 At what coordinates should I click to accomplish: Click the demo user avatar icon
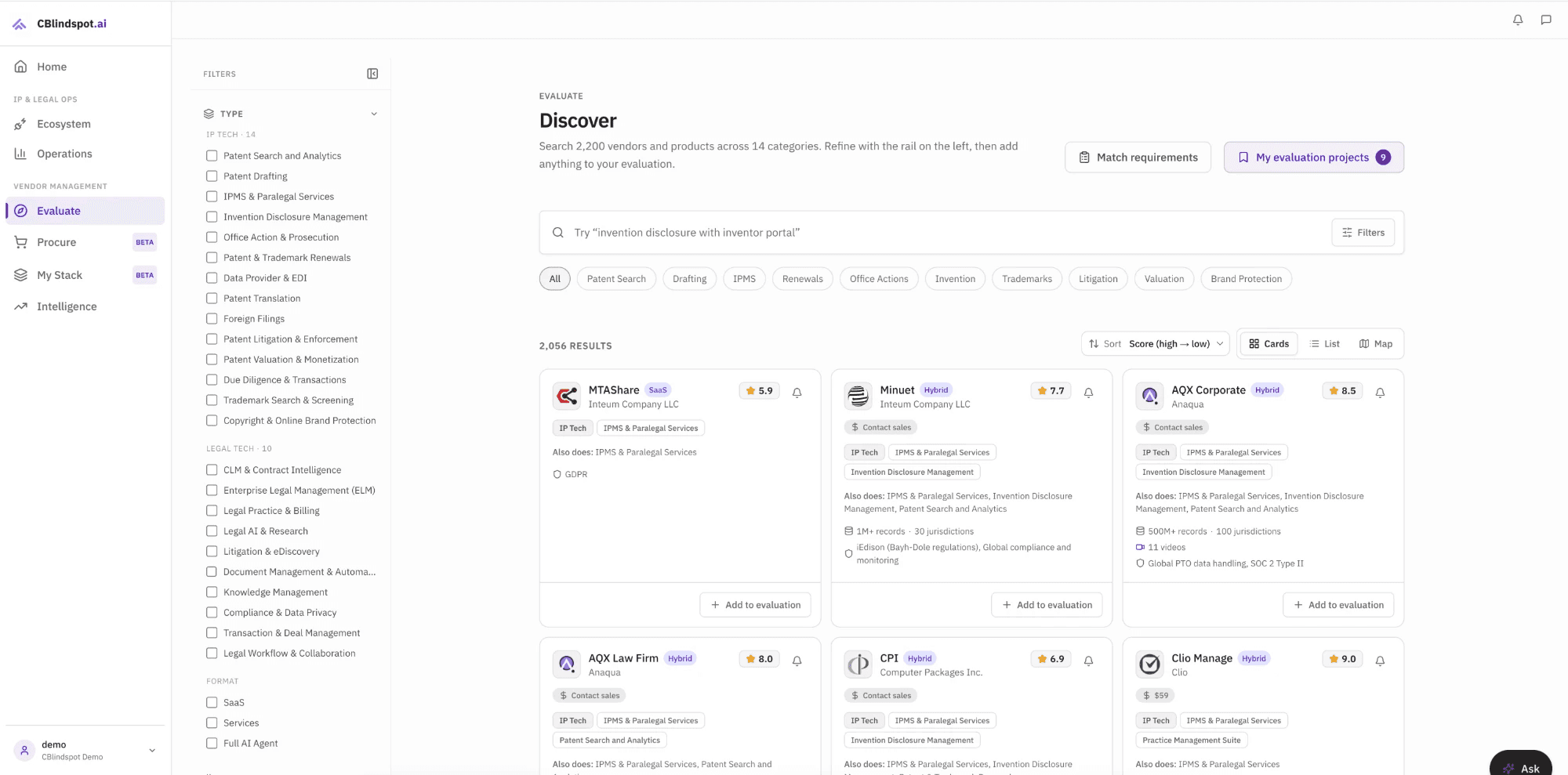point(24,751)
